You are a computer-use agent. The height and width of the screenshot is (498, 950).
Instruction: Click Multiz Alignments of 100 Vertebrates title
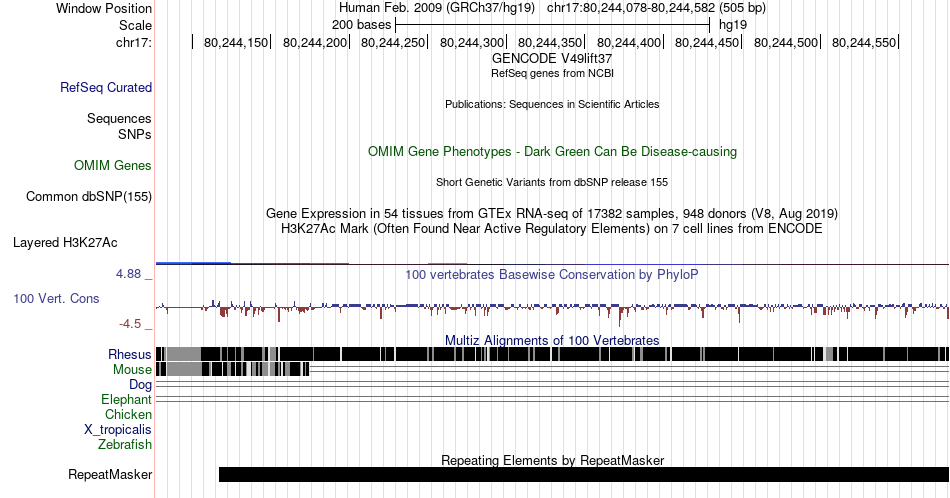coord(552,340)
